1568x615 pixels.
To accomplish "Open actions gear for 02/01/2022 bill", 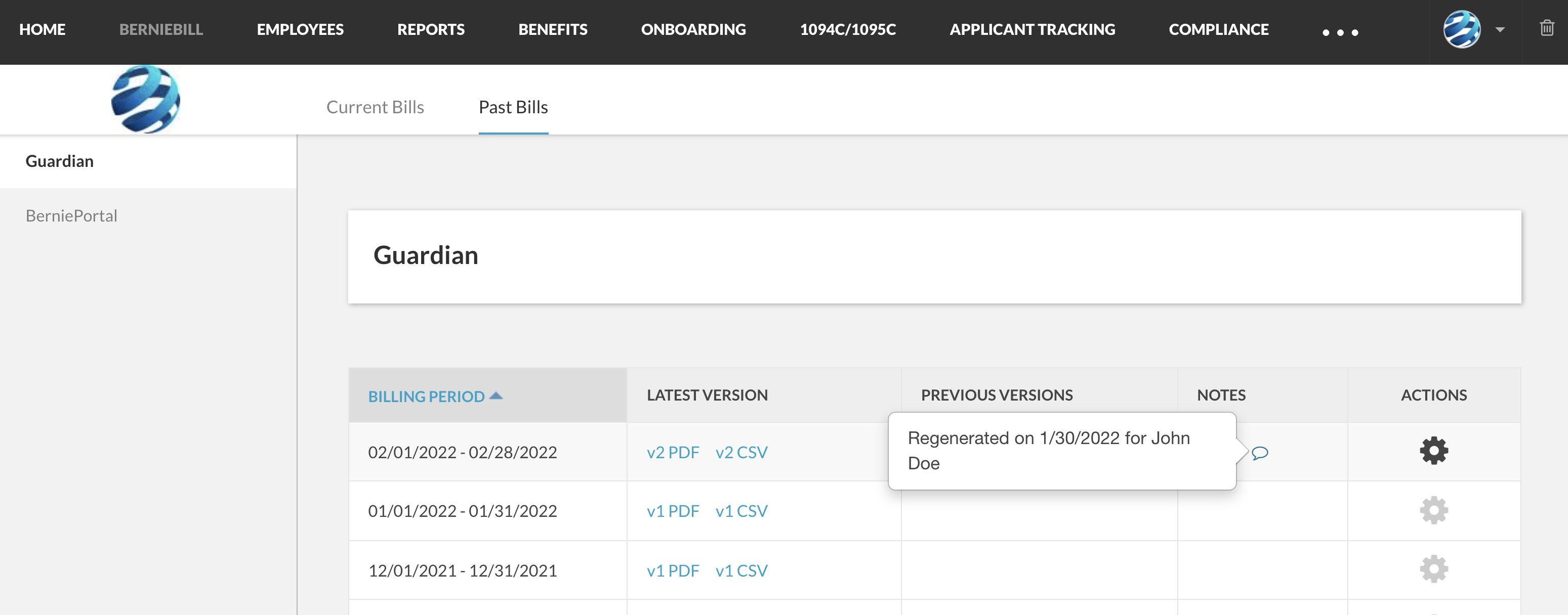I will [1433, 451].
